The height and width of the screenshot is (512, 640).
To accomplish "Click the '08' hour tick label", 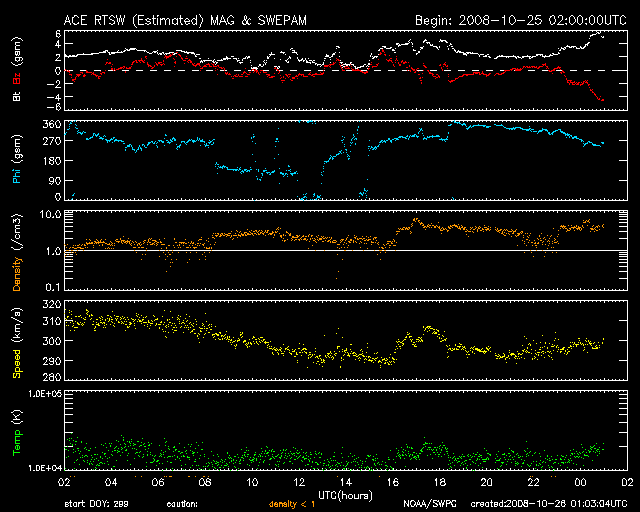I will (205, 482).
